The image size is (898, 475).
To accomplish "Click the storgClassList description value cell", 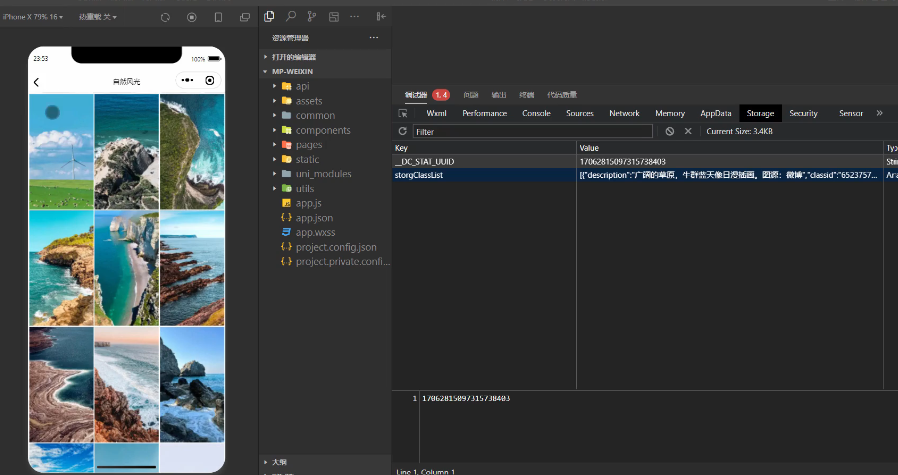I will (x=730, y=175).
